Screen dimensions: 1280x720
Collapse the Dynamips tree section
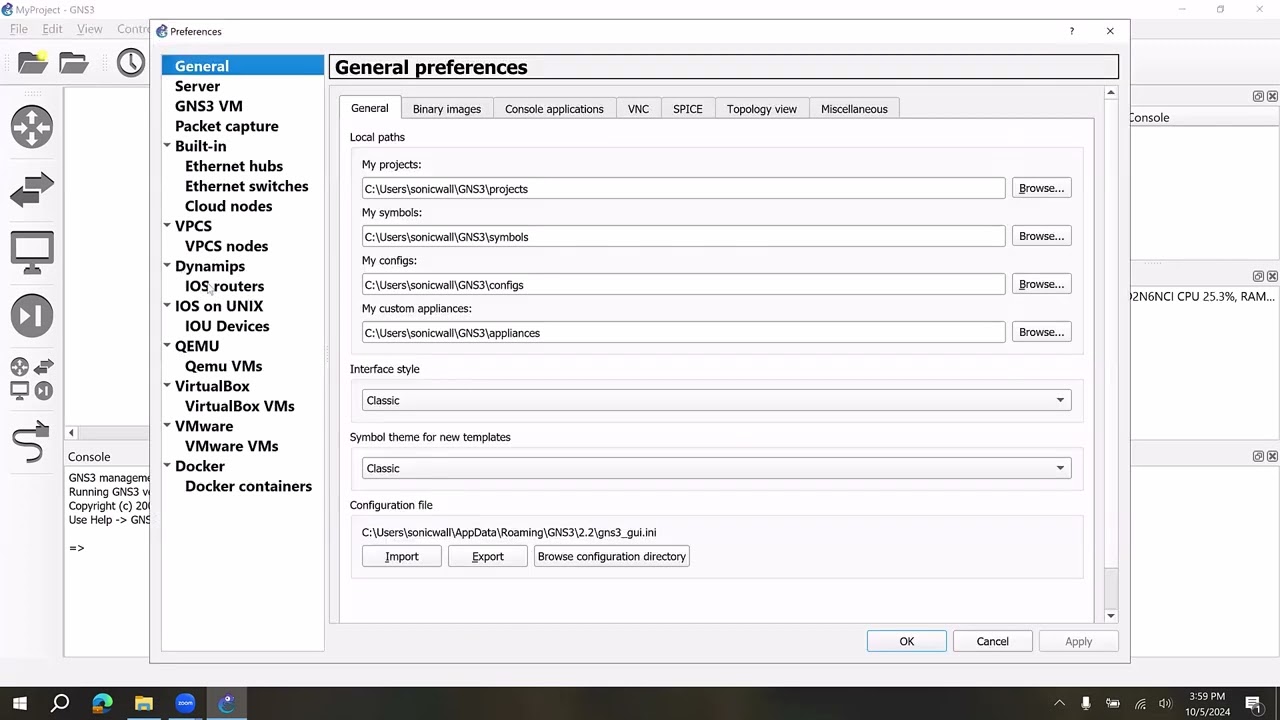click(x=167, y=266)
